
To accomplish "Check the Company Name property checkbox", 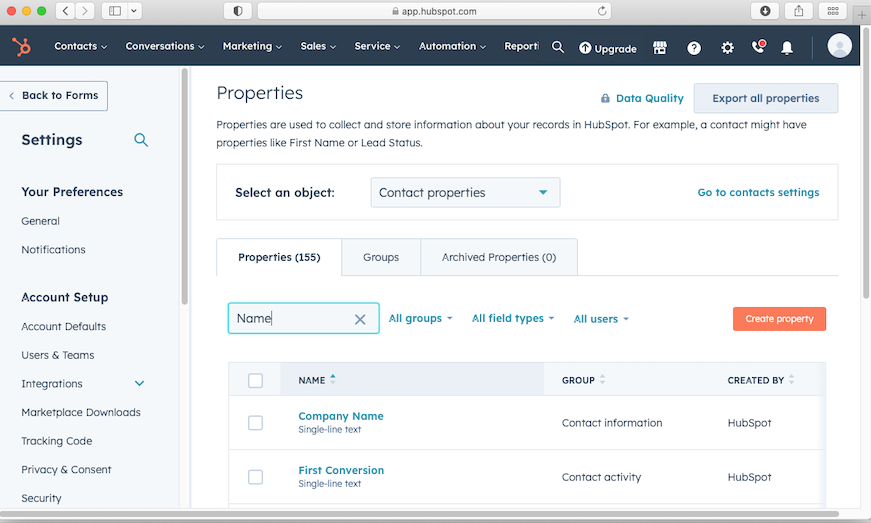I will 255,423.
